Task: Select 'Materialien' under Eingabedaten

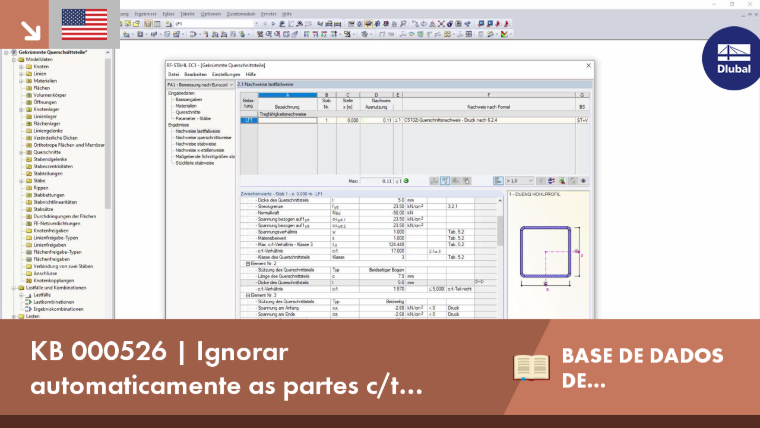Action: click(x=186, y=106)
